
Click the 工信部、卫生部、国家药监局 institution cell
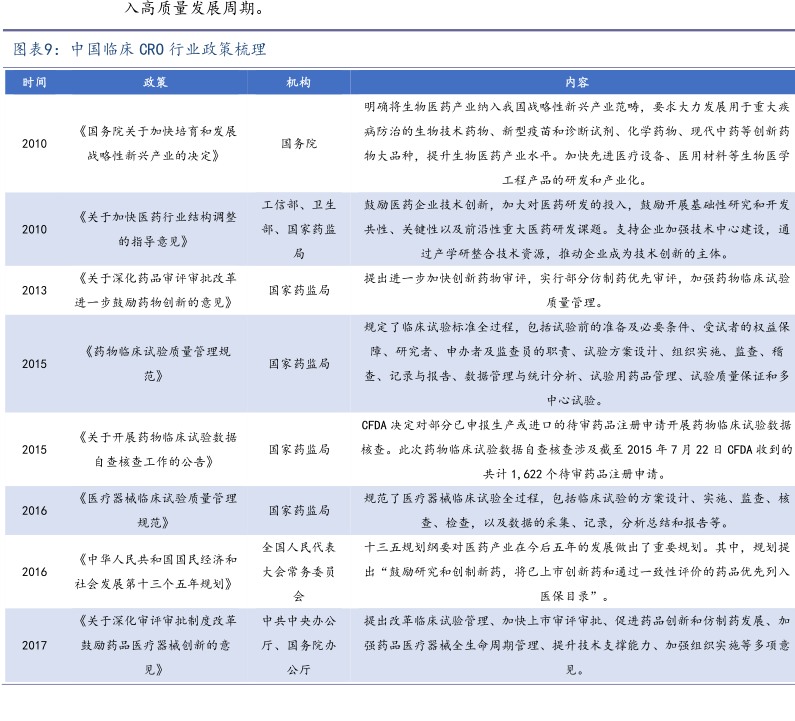click(x=298, y=229)
